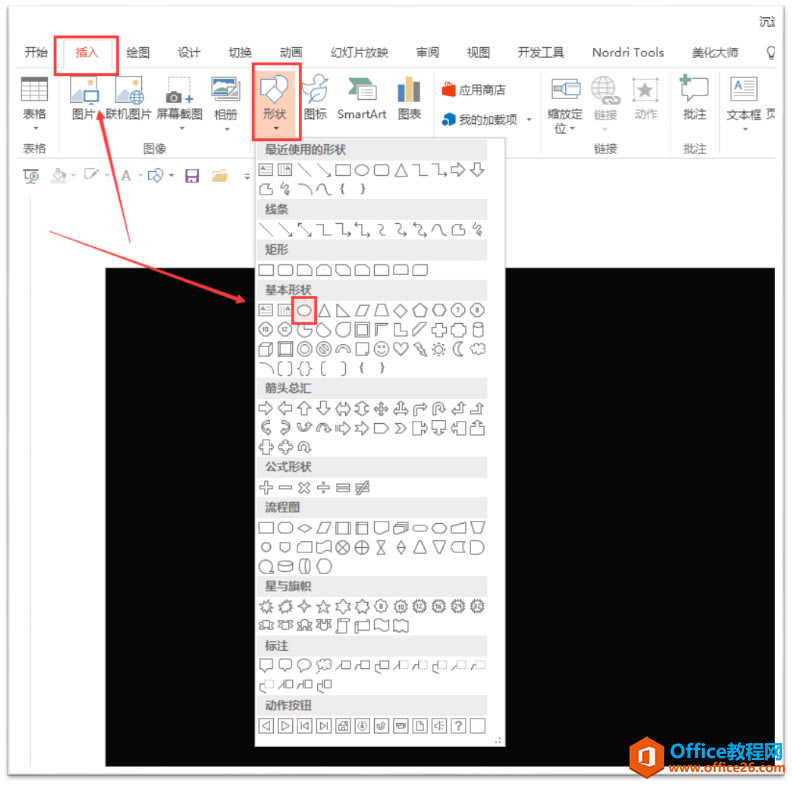This screenshot has height=785, width=792.
Task: Click the 图表 chart button
Action: (x=409, y=99)
